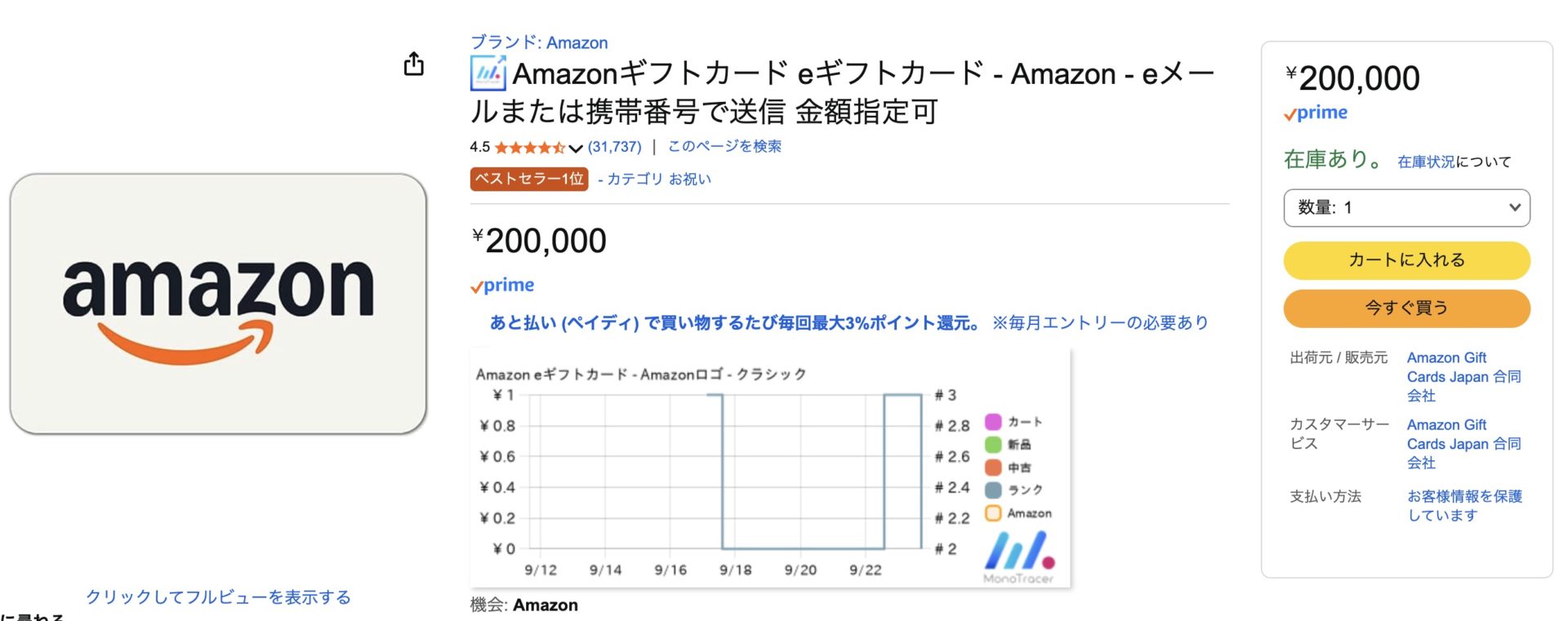This screenshot has height=621, width=1568.
Task: Click the MonoTracer icon before product title
Action: click(488, 73)
